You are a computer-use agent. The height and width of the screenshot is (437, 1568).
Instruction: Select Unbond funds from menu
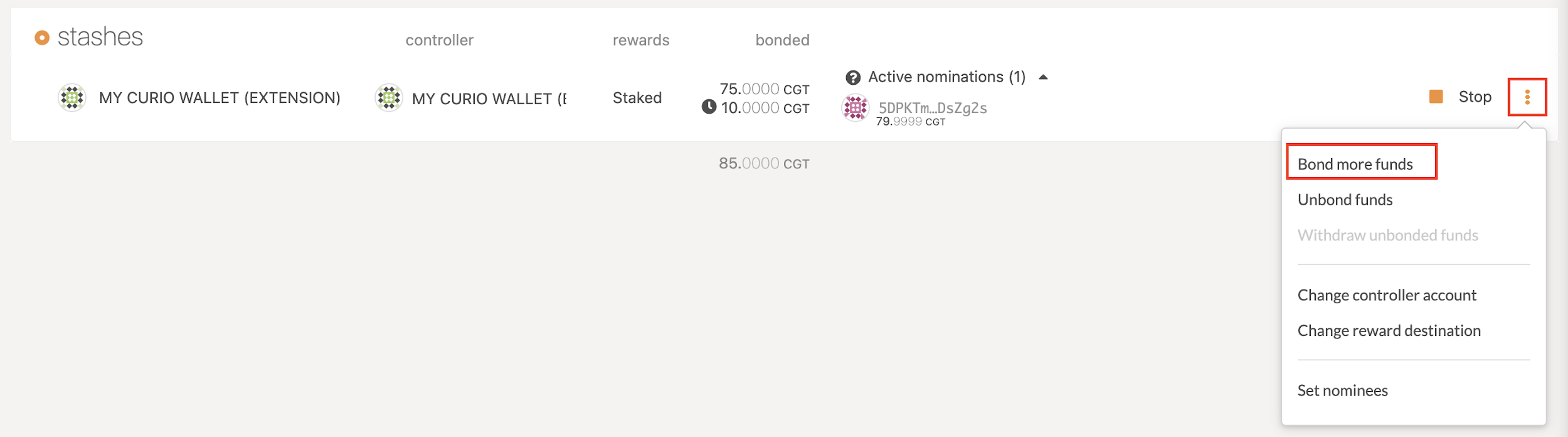click(x=1345, y=200)
